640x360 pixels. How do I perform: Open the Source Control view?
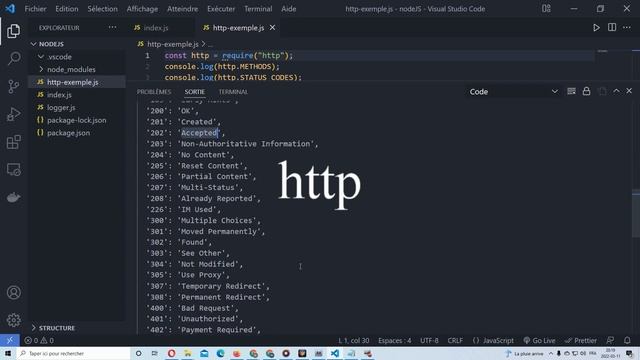[13, 86]
